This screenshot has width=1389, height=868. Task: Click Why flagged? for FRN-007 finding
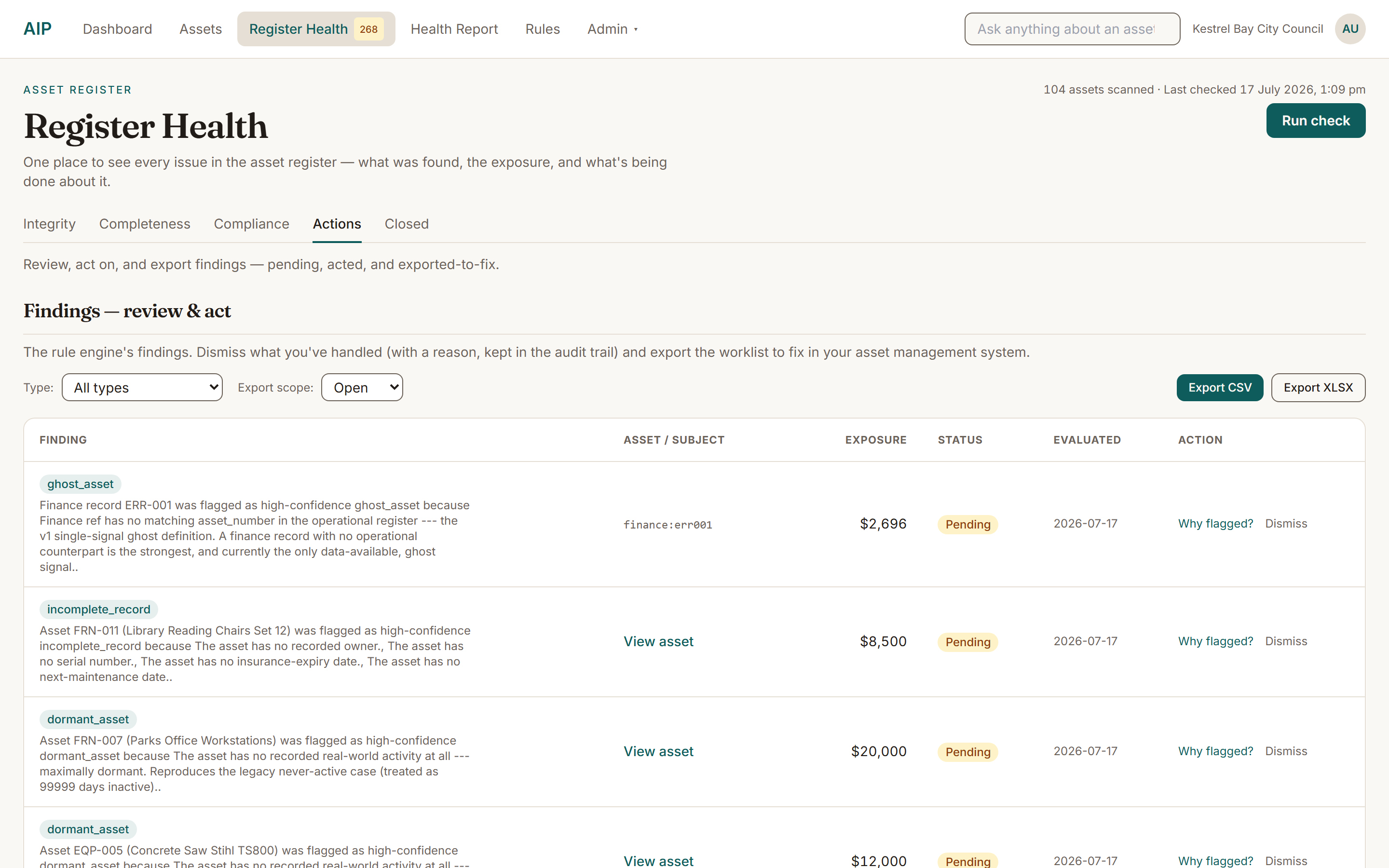point(1215,751)
